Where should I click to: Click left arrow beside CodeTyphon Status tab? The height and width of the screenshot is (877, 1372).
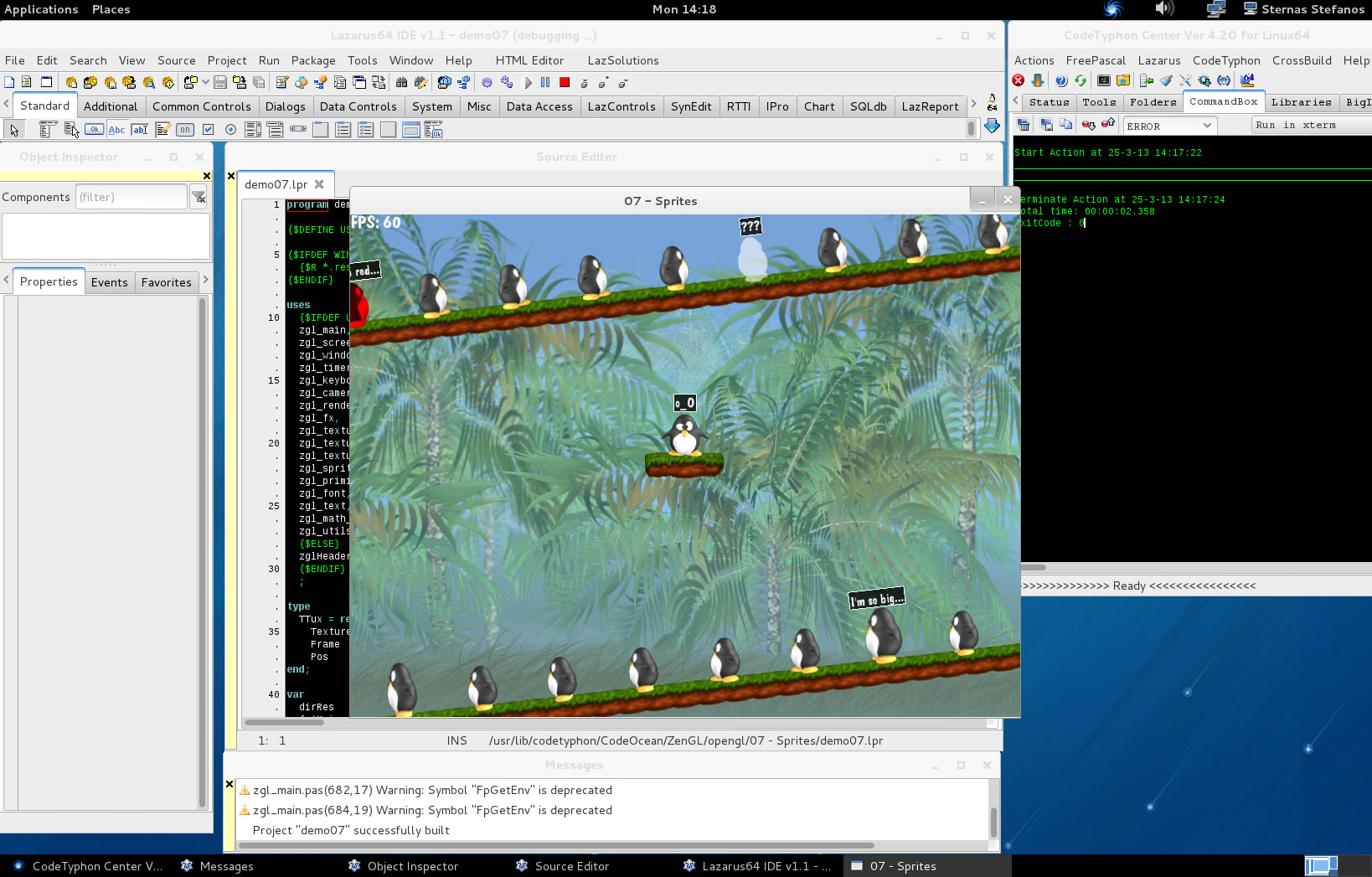(1016, 101)
